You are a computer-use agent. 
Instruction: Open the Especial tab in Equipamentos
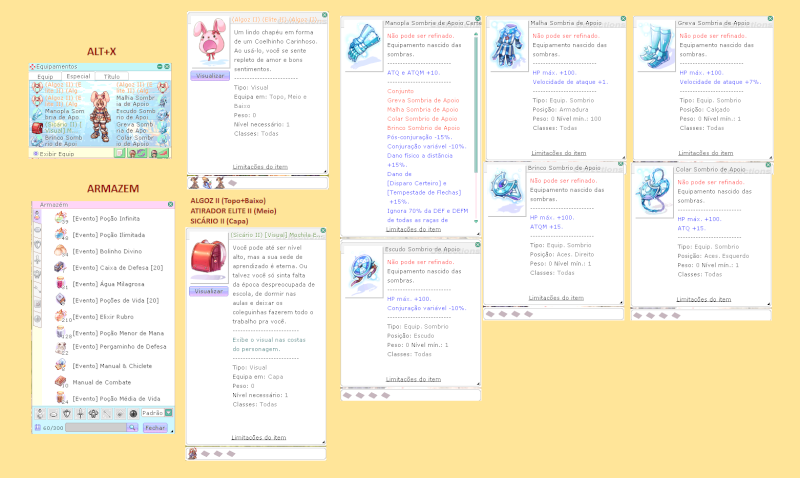pyautogui.click(x=78, y=77)
